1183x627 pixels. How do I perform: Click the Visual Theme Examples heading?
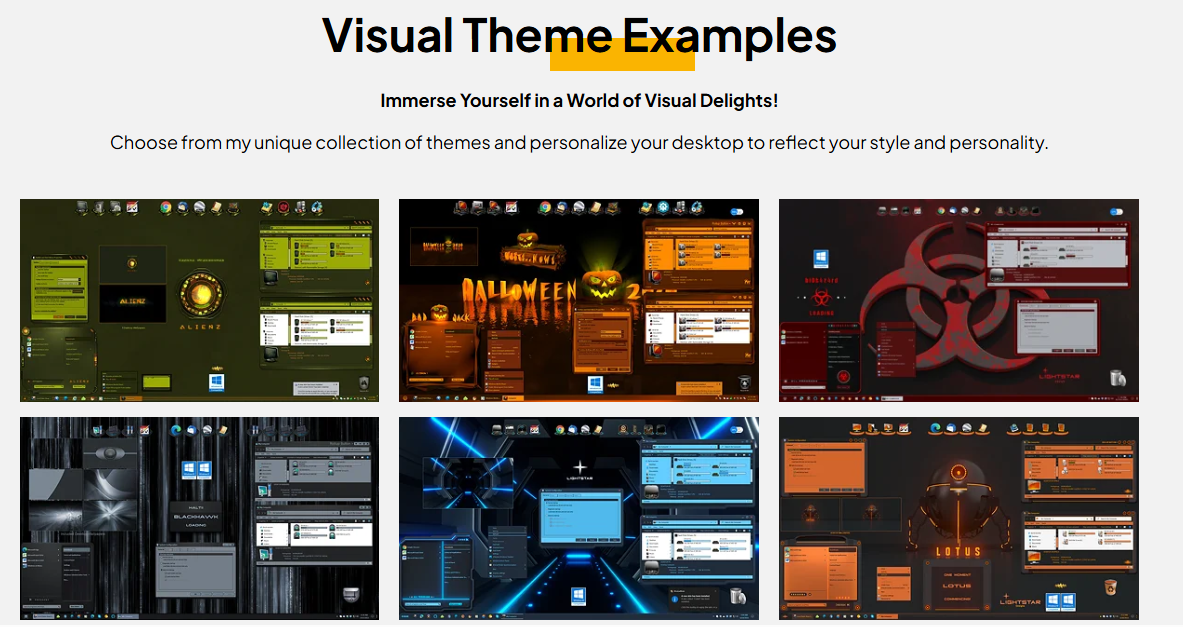point(579,36)
